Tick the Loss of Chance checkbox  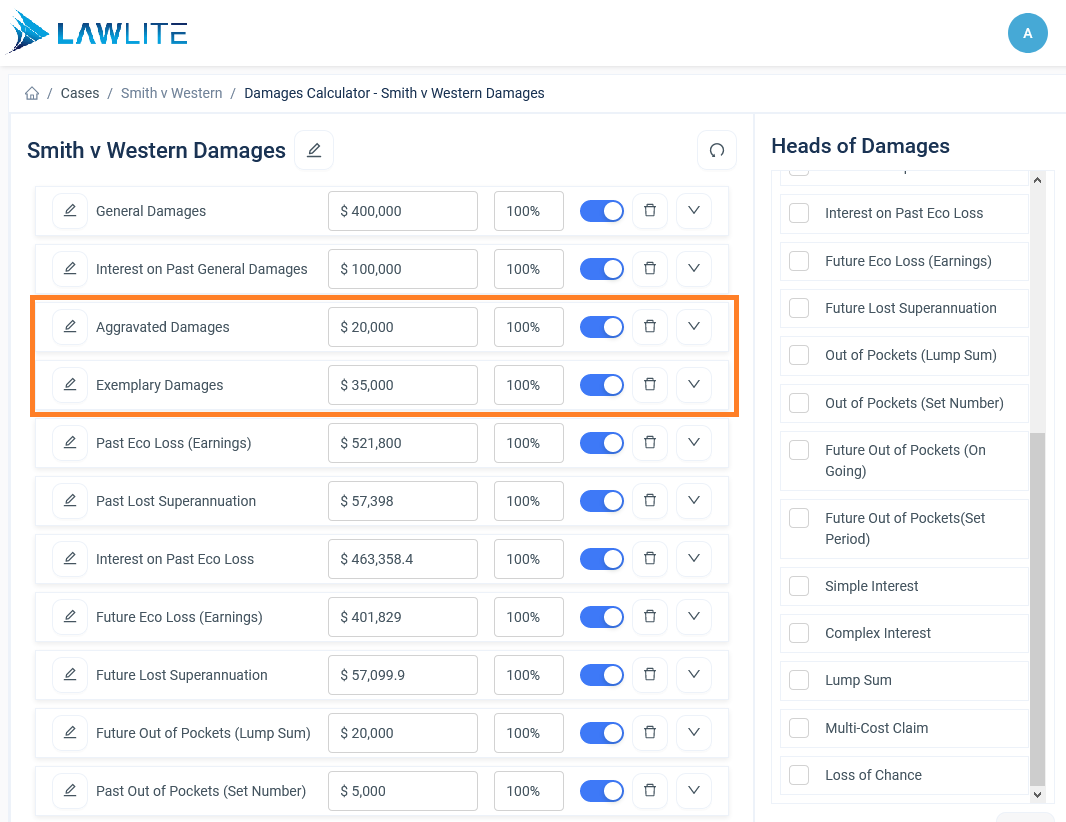(x=799, y=775)
